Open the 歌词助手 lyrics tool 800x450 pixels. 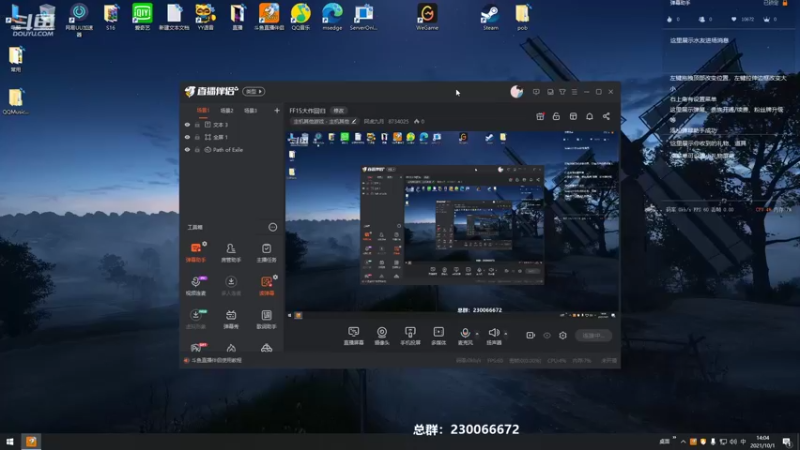(266, 319)
